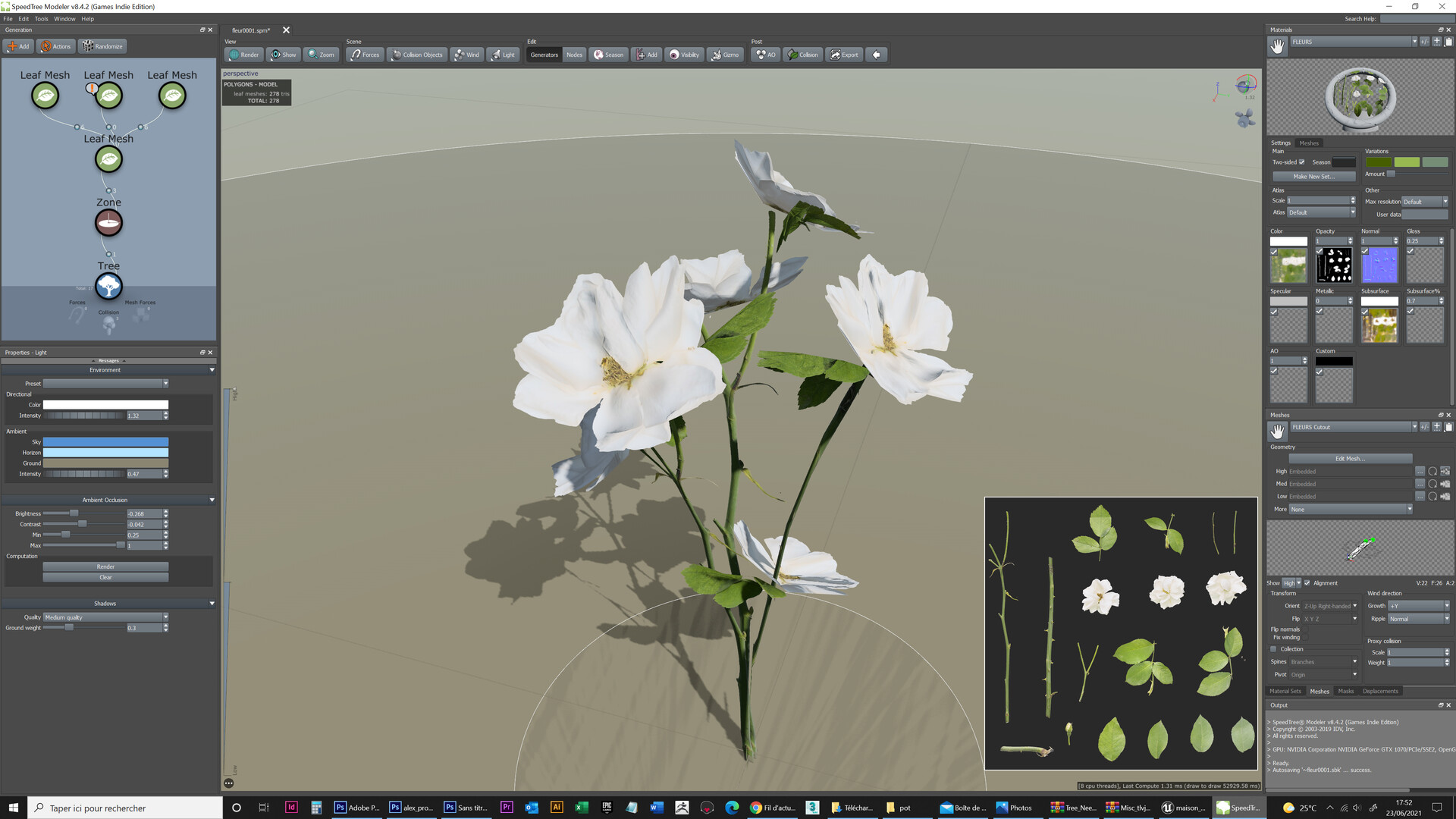Screen dimensions: 1456x819
Task: Click the Wind toolbar icon
Action: [466, 55]
